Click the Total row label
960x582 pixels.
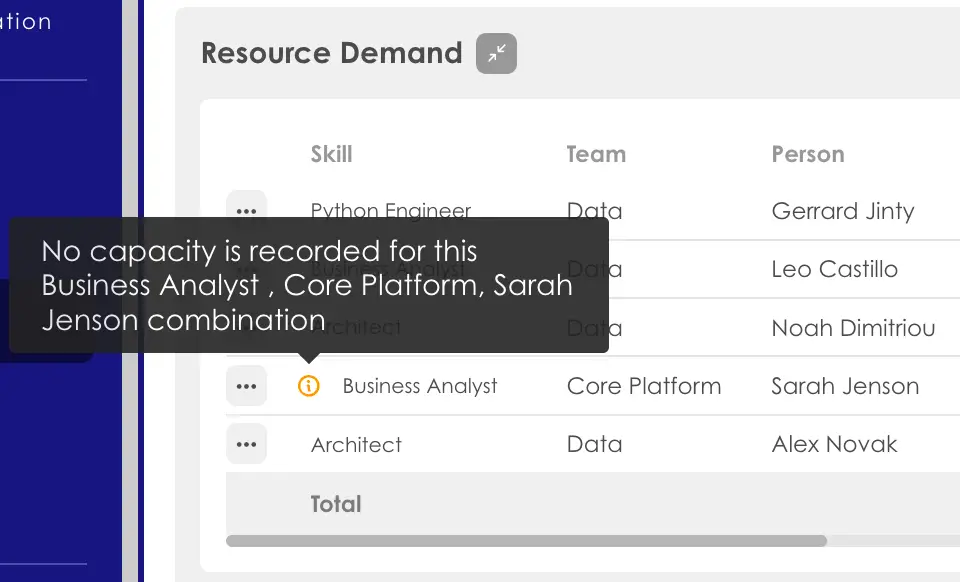[x=336, y=504]
